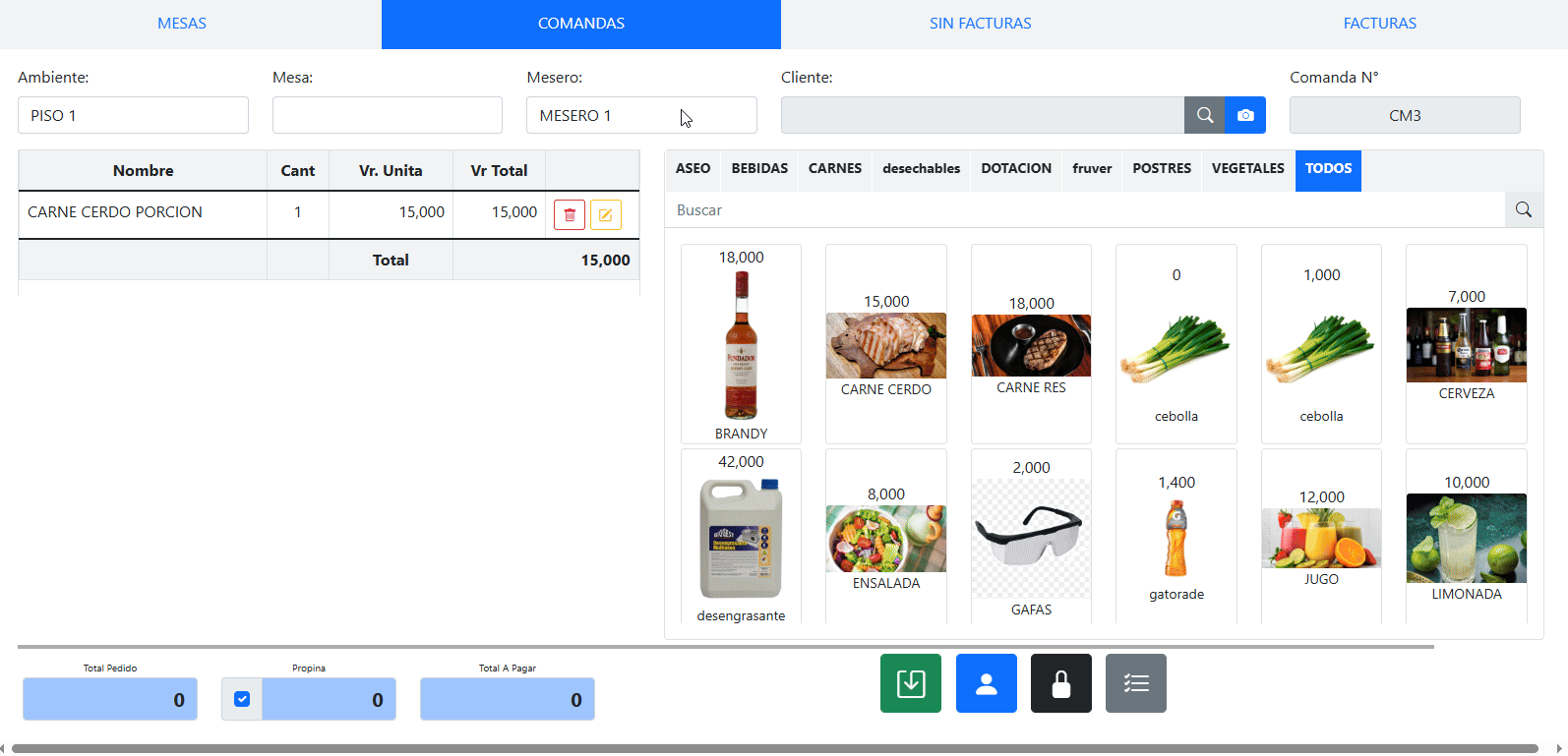Click the product search magnifier icon
This screenshot has width=1568, height=756.
[1523, 209]
